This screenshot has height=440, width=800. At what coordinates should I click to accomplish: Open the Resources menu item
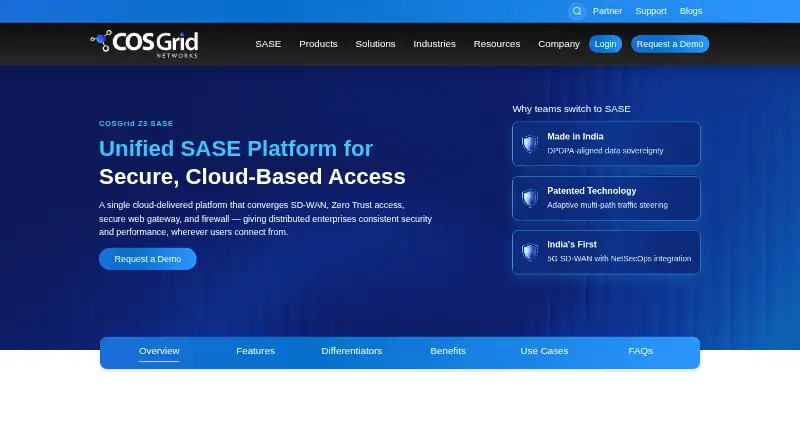tap(497, 44)
